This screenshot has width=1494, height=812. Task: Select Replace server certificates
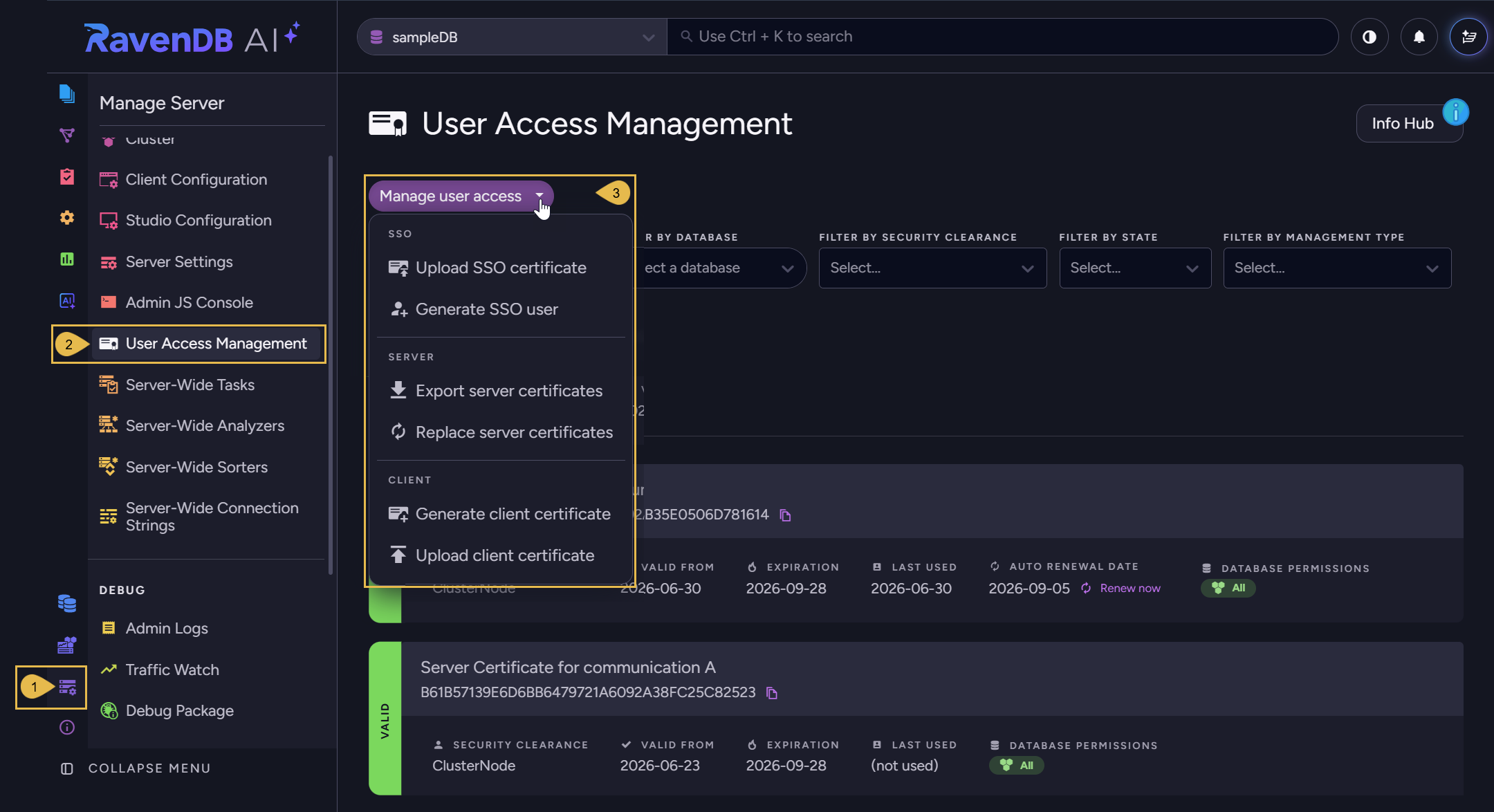click(x=501, y=432)
